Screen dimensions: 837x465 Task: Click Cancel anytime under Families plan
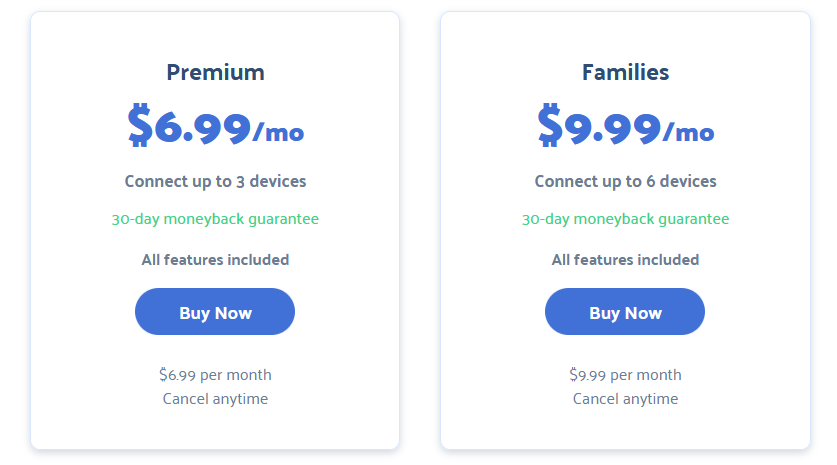[625, 399]
